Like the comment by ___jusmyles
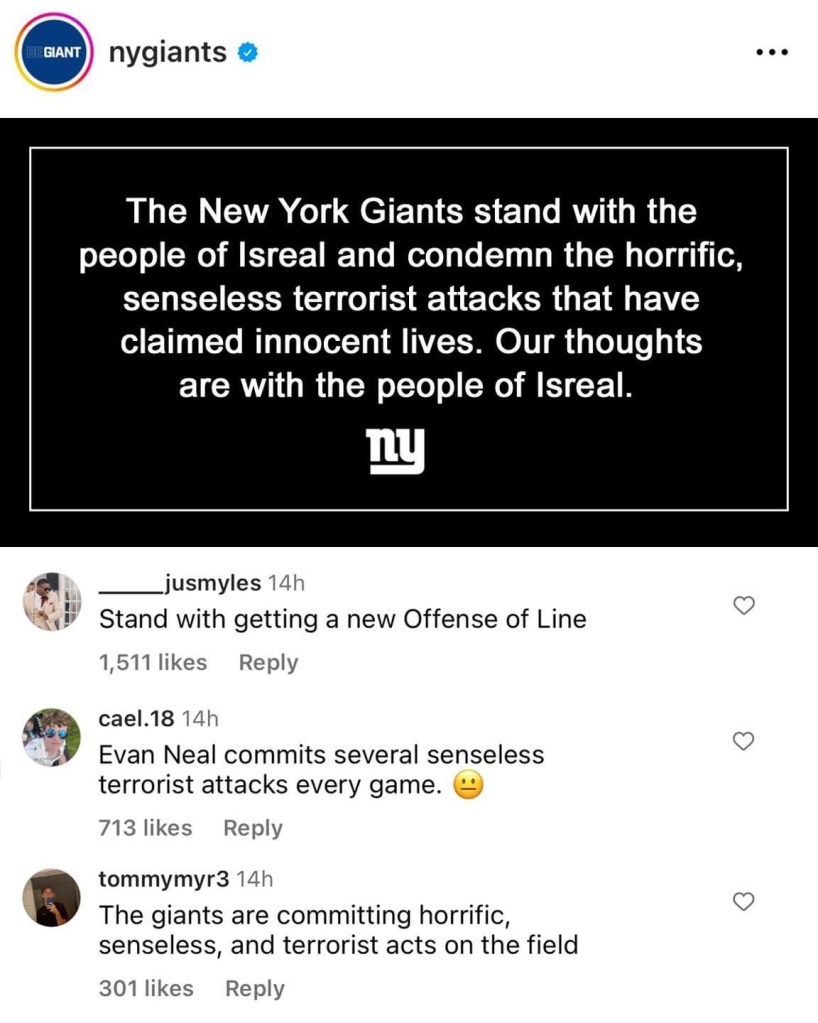The height and width of the screenshot is (1023, 818). (x=743, y=604)
